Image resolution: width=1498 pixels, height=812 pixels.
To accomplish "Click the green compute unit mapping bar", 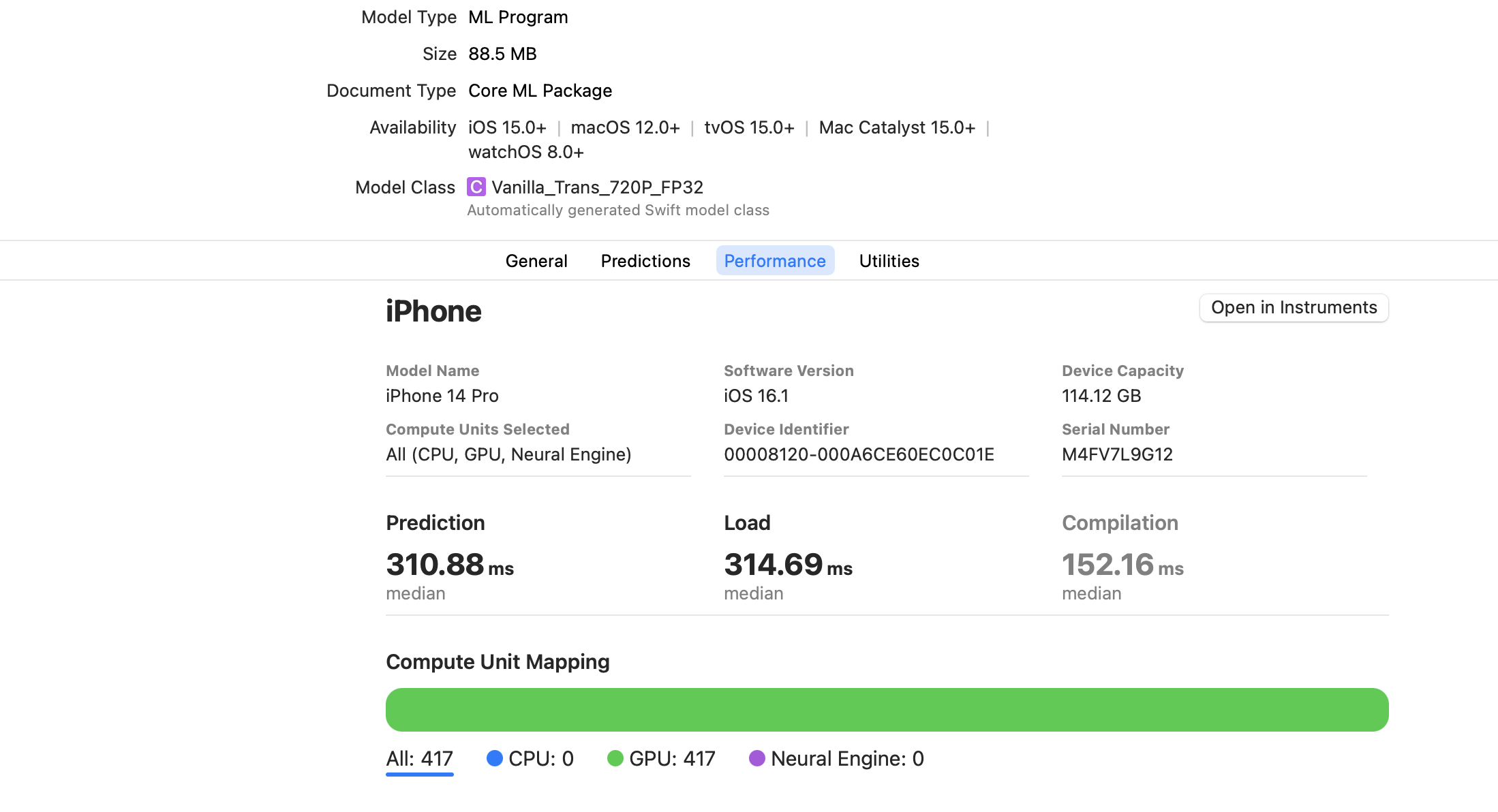I will click(x=887, y=710).
